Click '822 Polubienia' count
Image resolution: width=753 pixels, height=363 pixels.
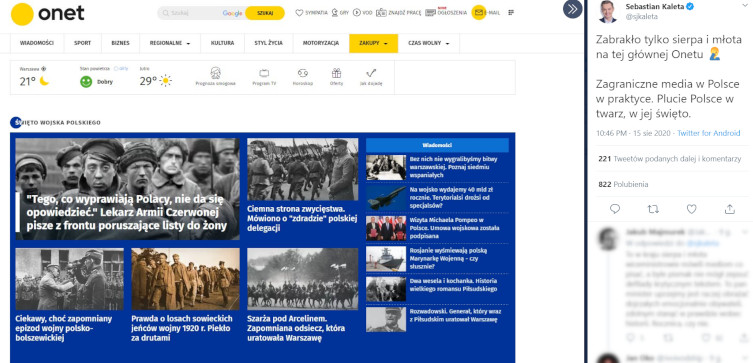tap(623, 184)
